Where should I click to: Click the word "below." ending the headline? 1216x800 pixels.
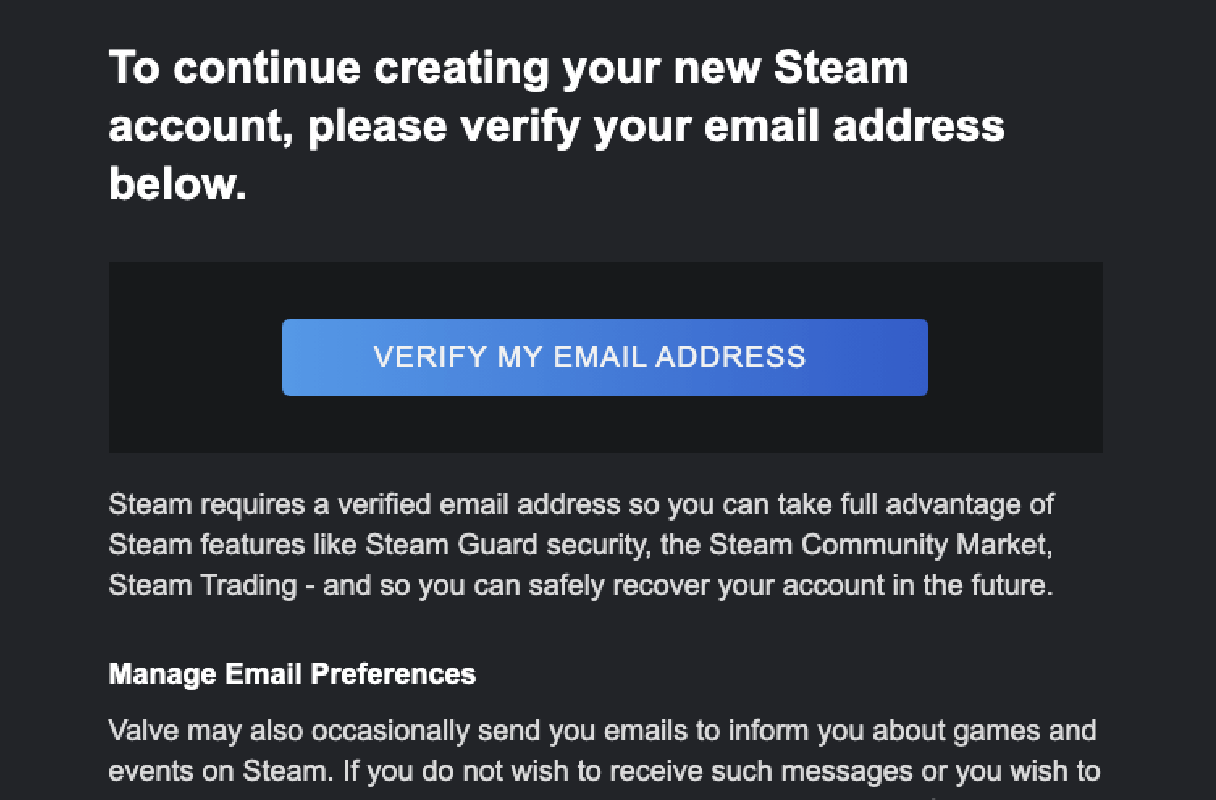pos(177,185)
